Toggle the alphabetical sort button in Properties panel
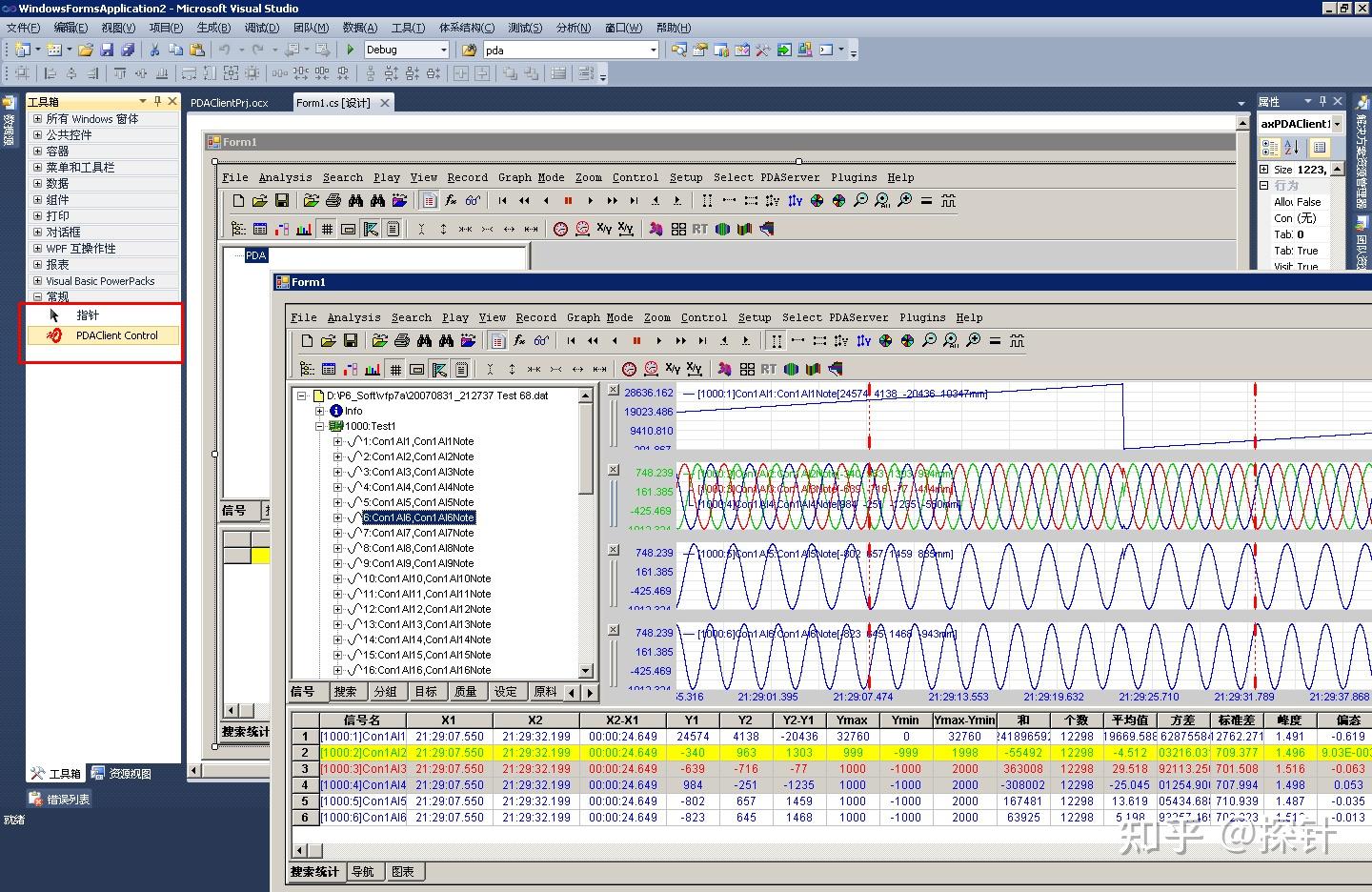 coord(1292,148)
